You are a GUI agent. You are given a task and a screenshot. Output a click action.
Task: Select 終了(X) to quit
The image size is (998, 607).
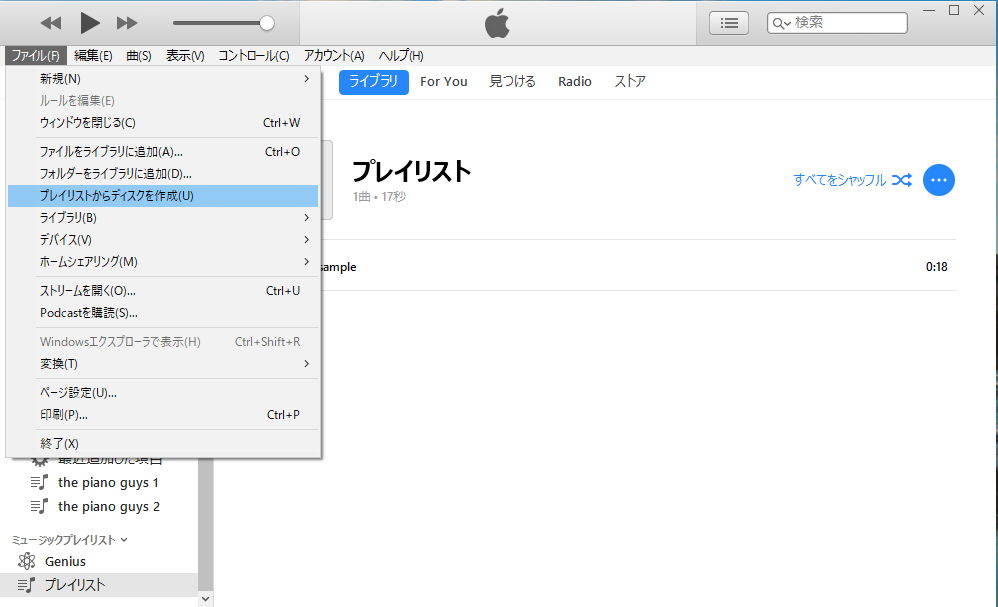pos(163,443)
